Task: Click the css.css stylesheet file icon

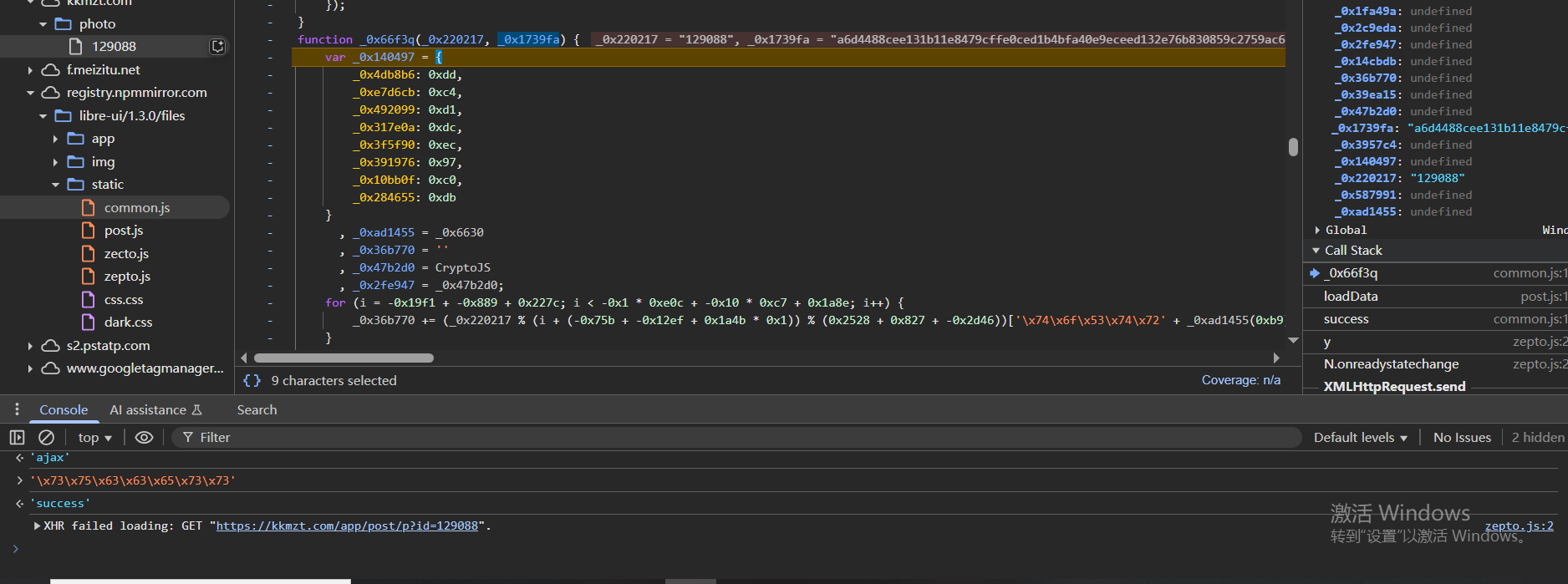Action: coord(89,300)
